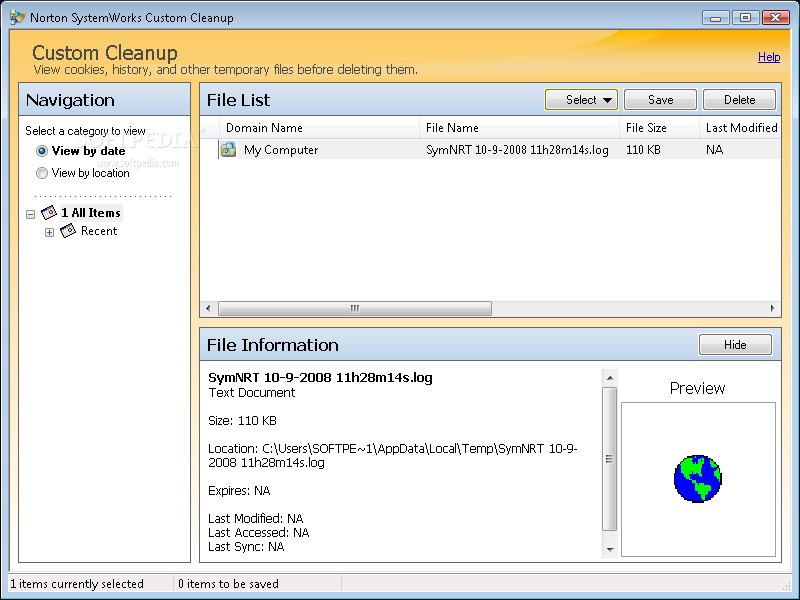Select the Recent tree item label
800x600 pixels.
coord(99,231)
